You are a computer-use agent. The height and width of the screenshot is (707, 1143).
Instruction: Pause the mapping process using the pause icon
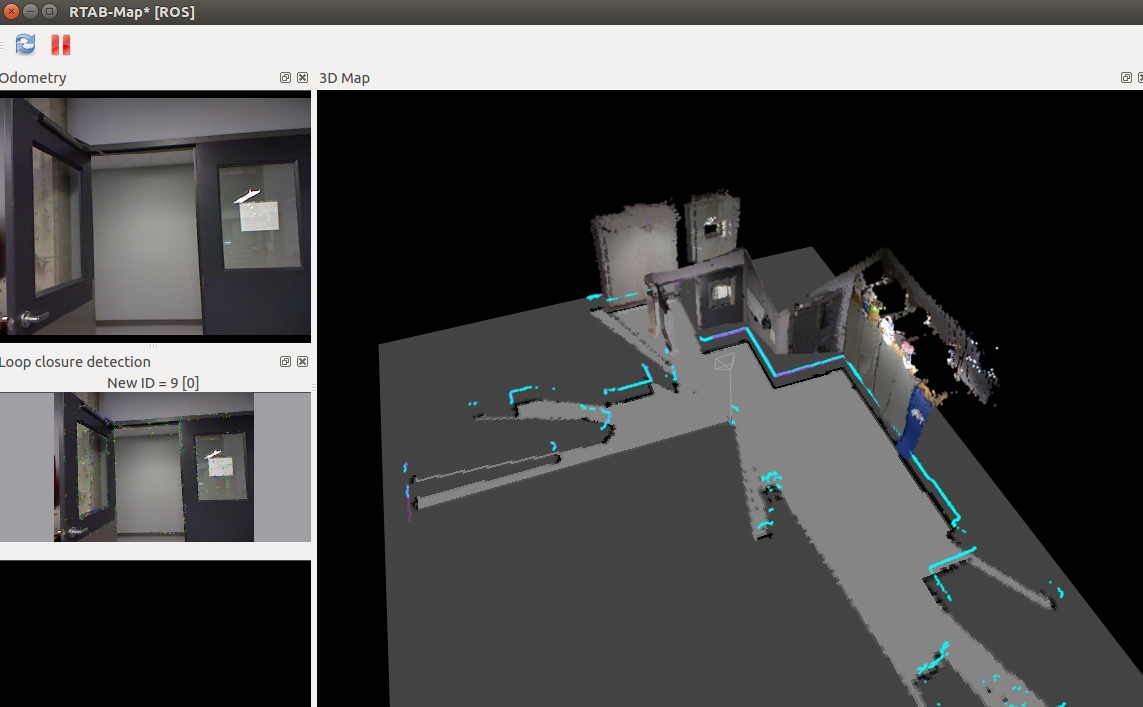(x=58, y=44)
